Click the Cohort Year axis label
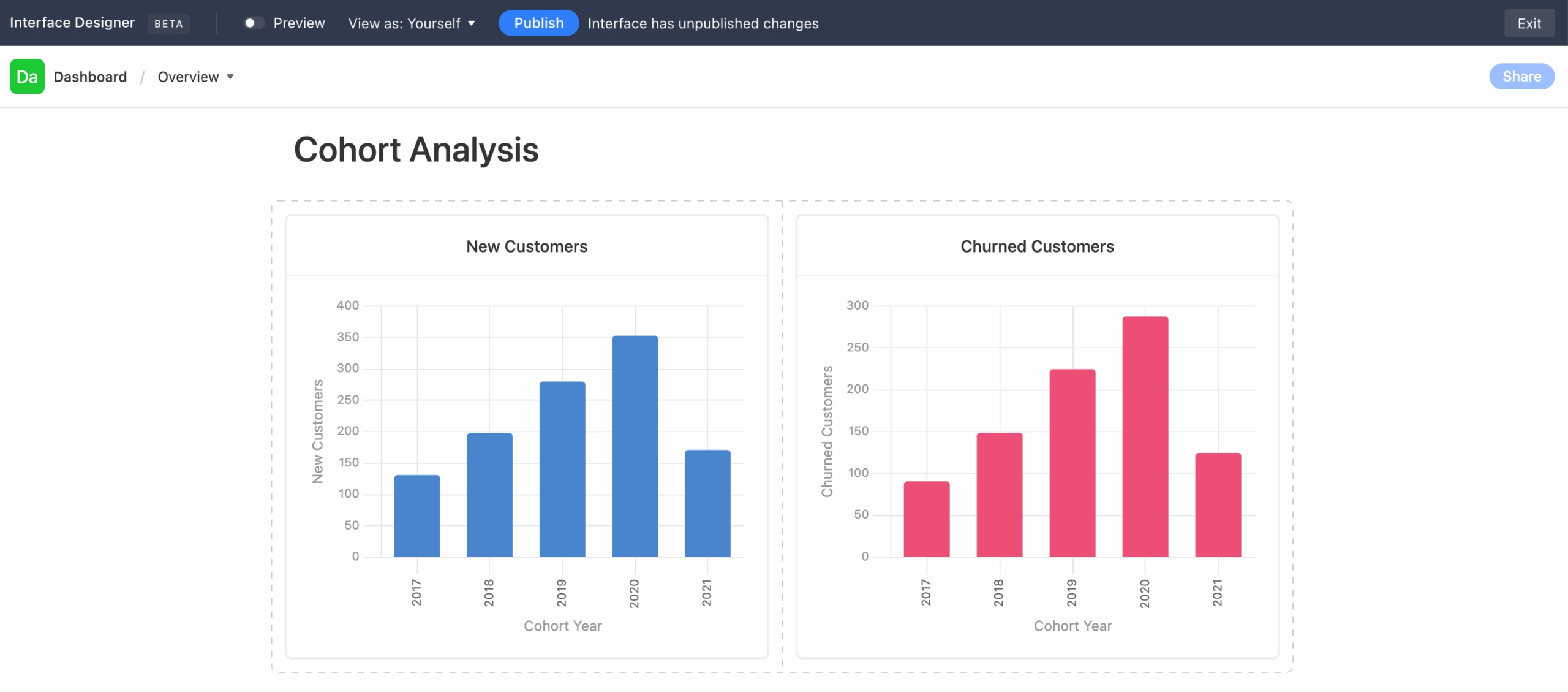The height and width of the screenshot is (692, 1568). coord(562,626)
